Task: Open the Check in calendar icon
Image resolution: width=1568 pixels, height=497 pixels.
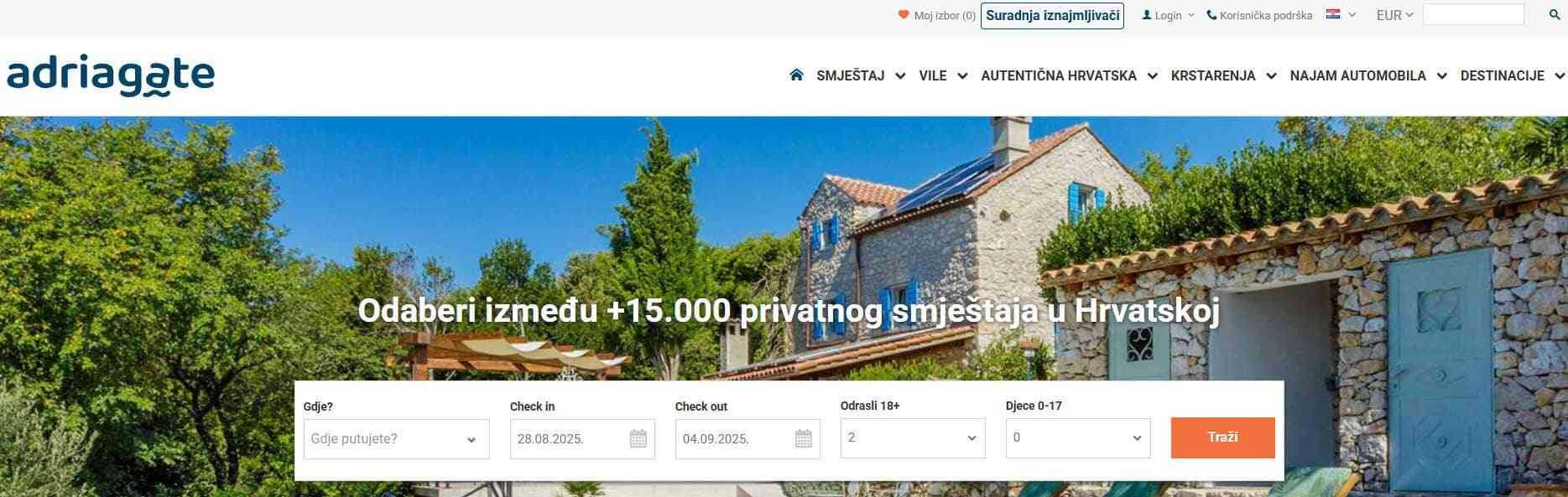Action: point(638,438)
